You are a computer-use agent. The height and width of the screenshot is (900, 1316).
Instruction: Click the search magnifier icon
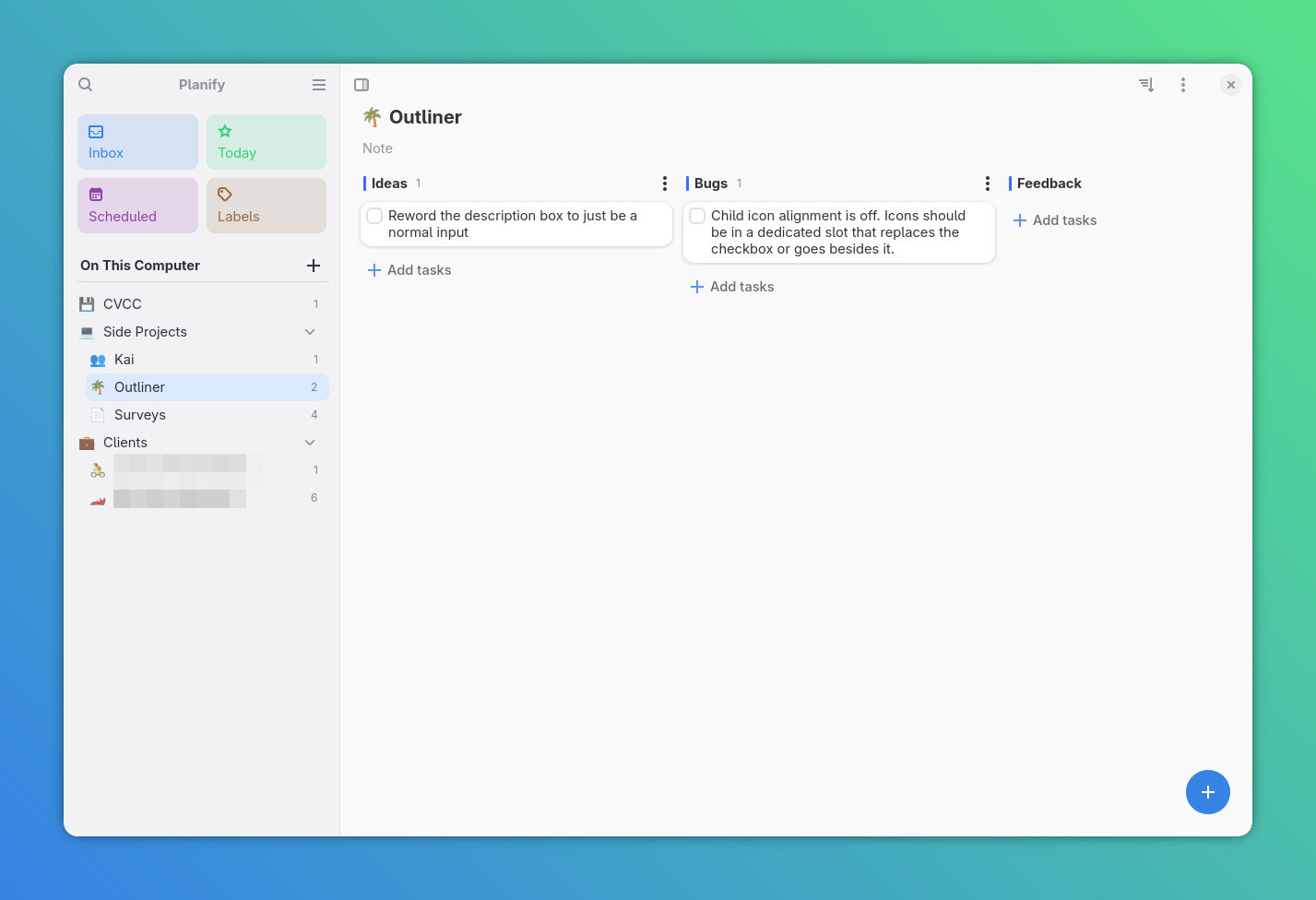click(86, 85)
